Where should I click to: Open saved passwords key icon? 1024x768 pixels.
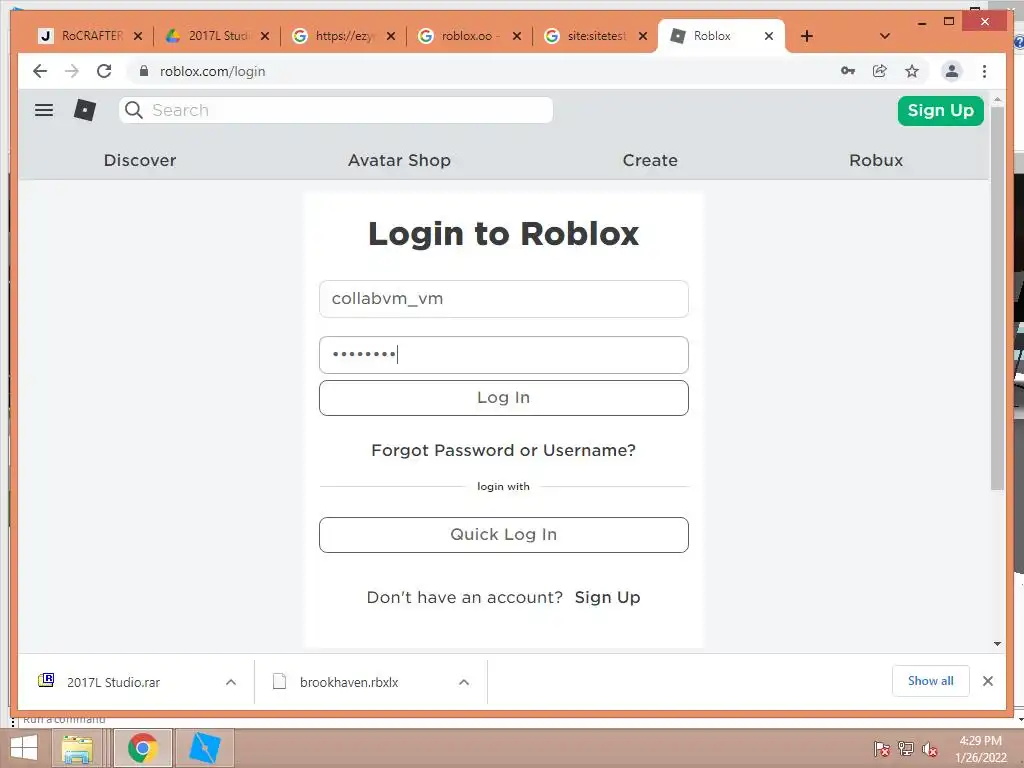[848, 71]
